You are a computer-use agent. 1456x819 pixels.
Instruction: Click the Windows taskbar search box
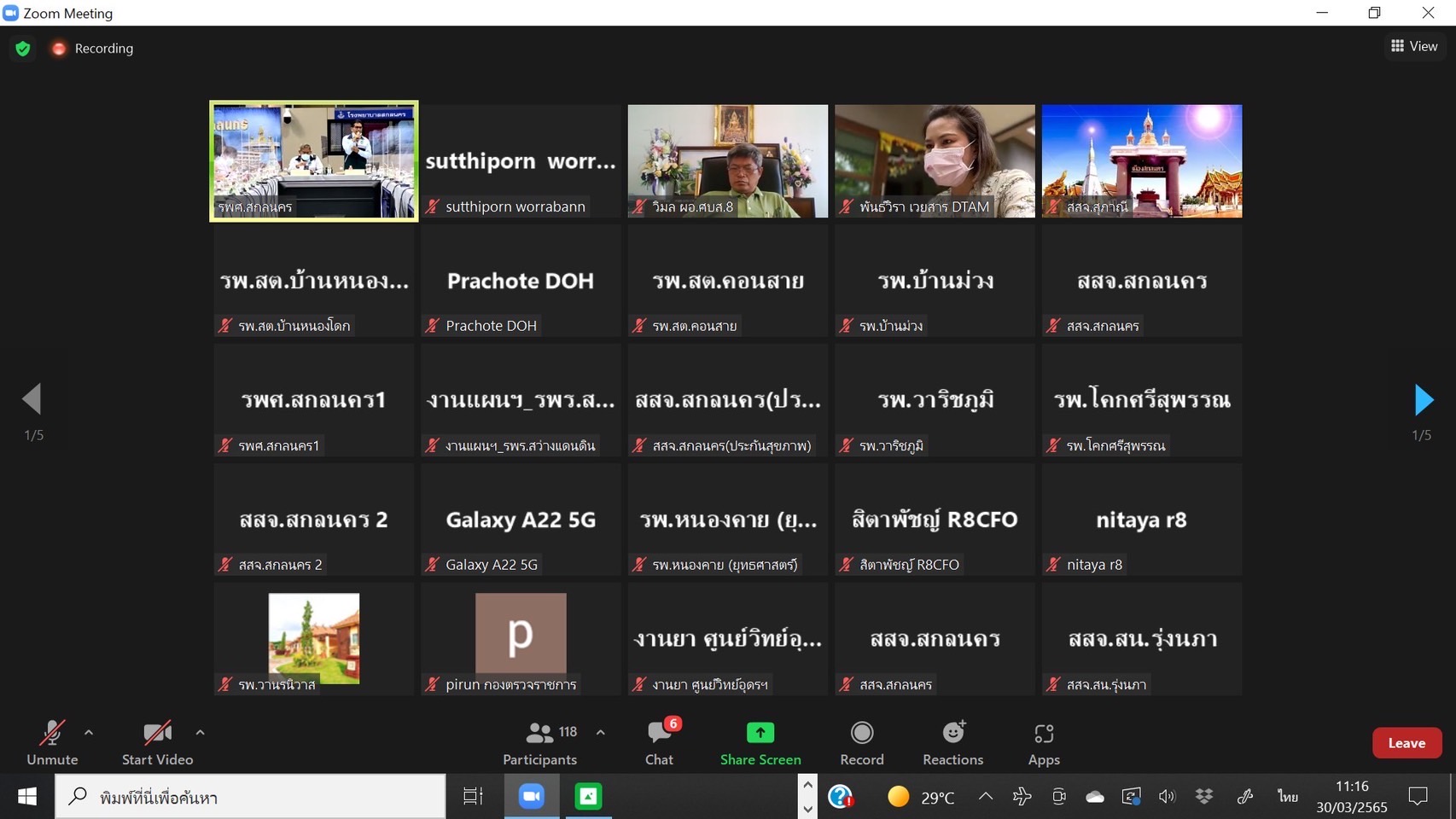point(251,797)
